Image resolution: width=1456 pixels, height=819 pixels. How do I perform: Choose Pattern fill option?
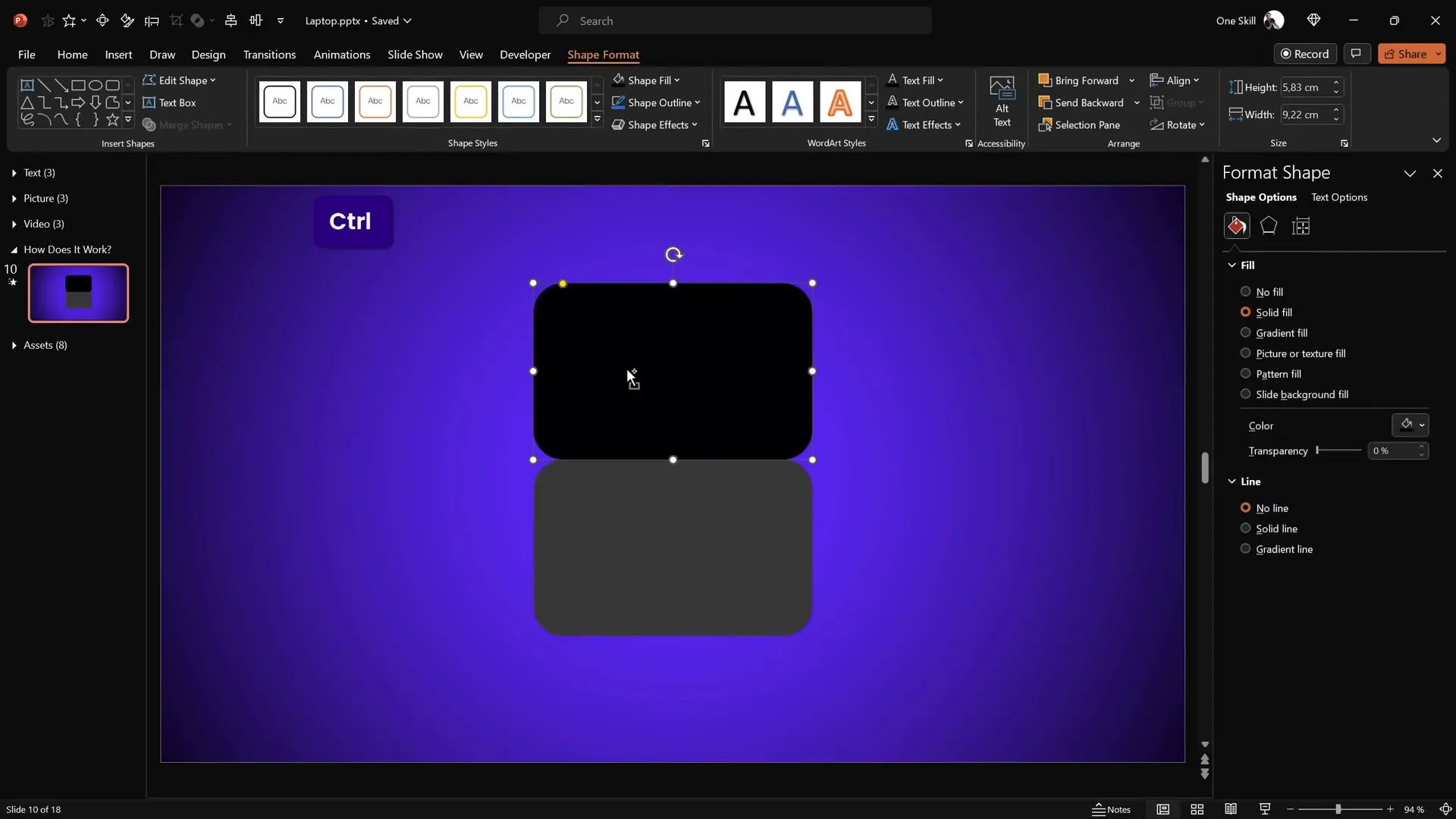coord(1245,373)
